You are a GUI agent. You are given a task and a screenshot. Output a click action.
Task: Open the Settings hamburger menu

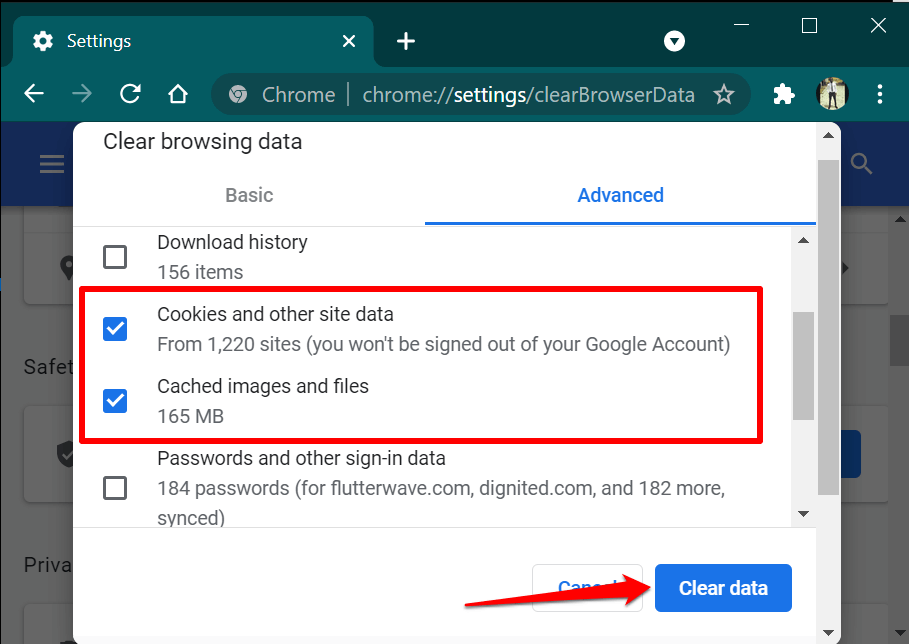[x=52, y=164]
